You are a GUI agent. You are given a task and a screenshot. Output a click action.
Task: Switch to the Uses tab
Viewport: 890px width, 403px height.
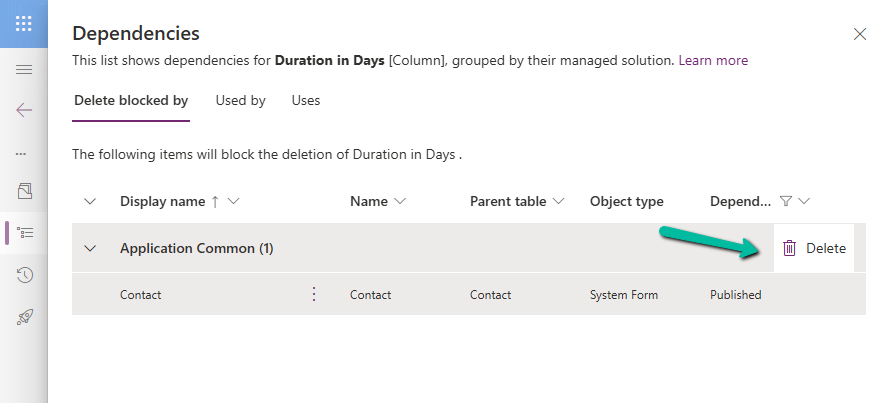(x=306, y=100)
